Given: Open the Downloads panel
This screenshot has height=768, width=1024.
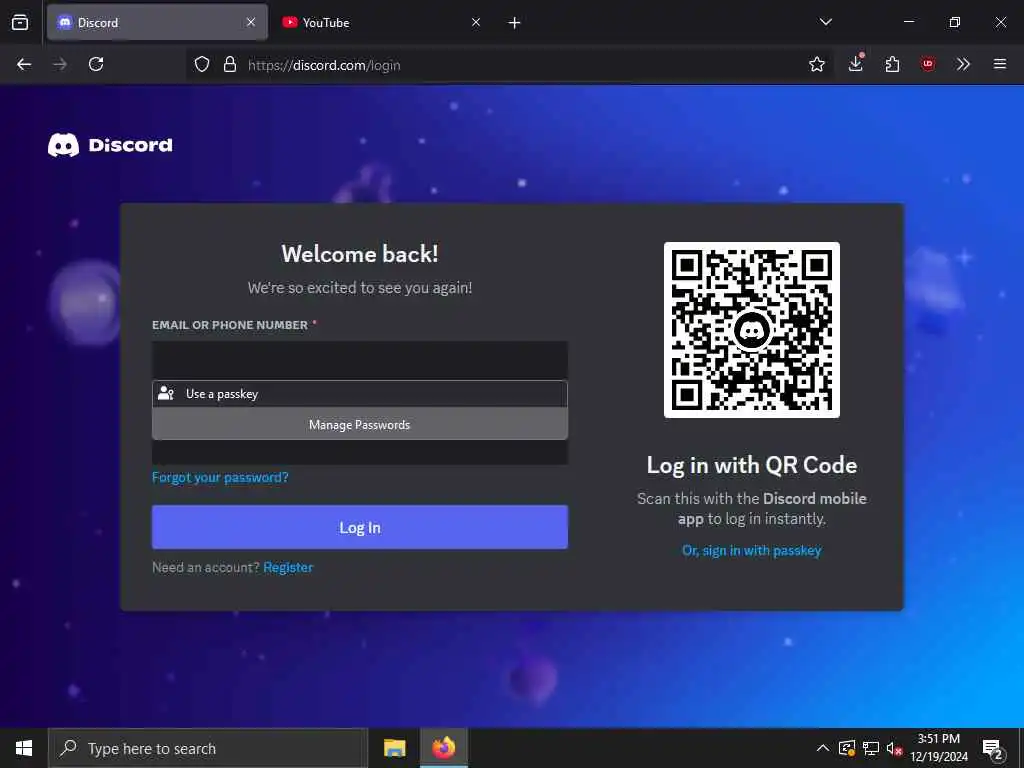Looking at the screenshot, I should [x=856, y=64].
